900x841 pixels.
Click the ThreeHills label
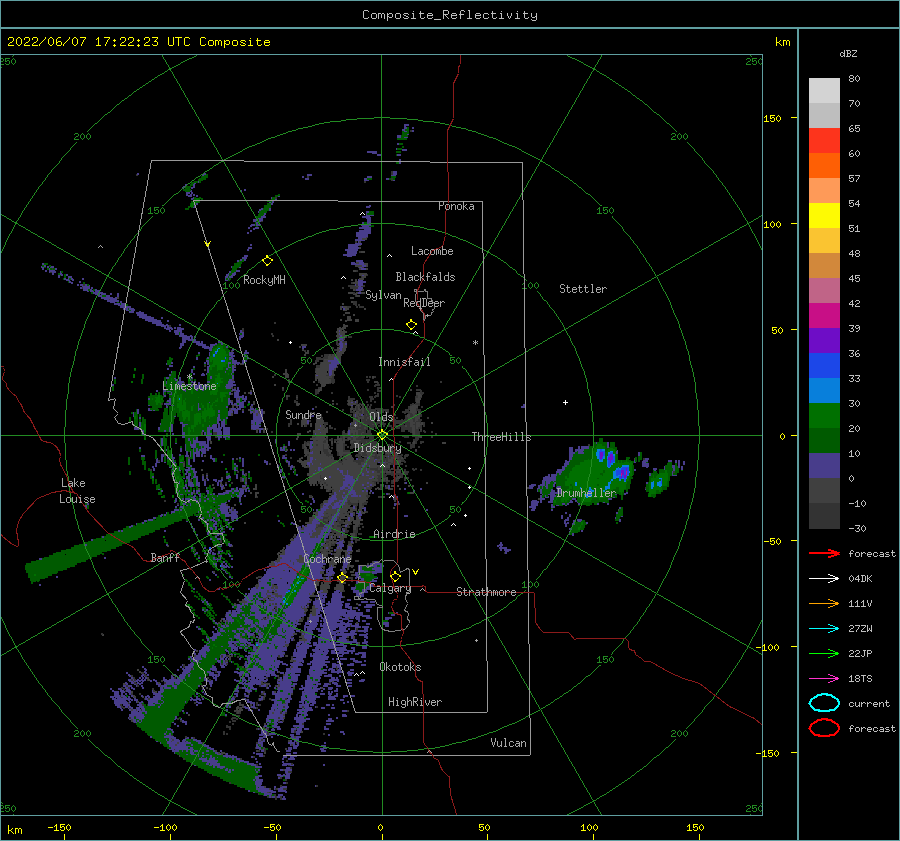(x=502, y=437)
